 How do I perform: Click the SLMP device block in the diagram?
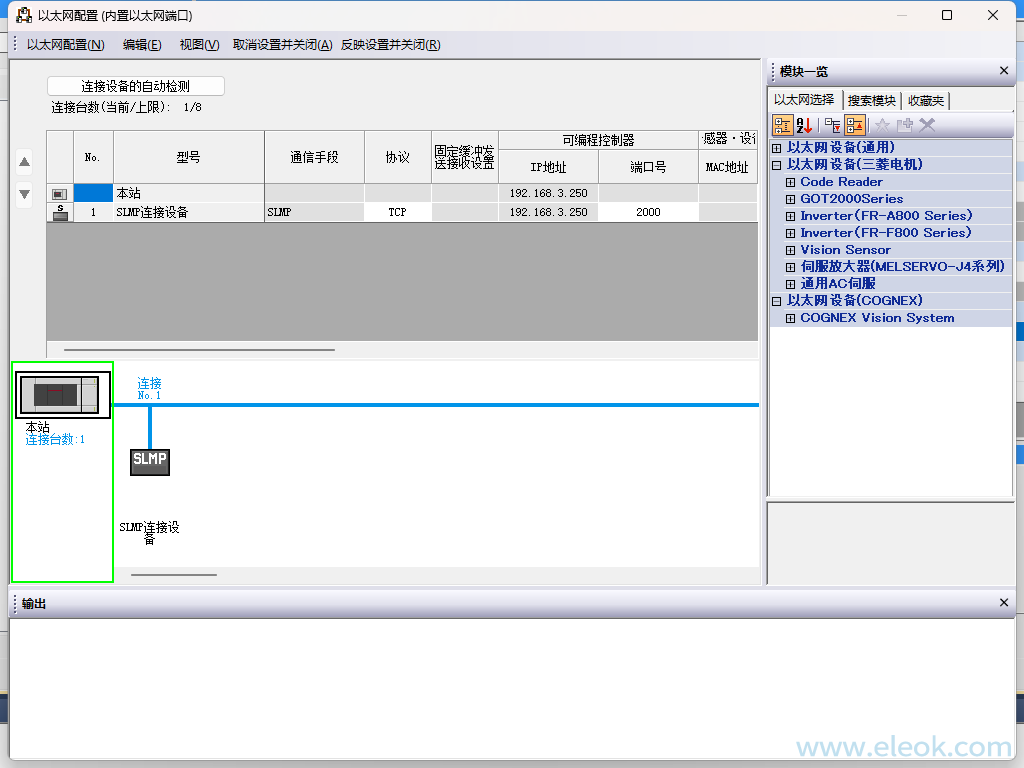[x=150, y=461]
